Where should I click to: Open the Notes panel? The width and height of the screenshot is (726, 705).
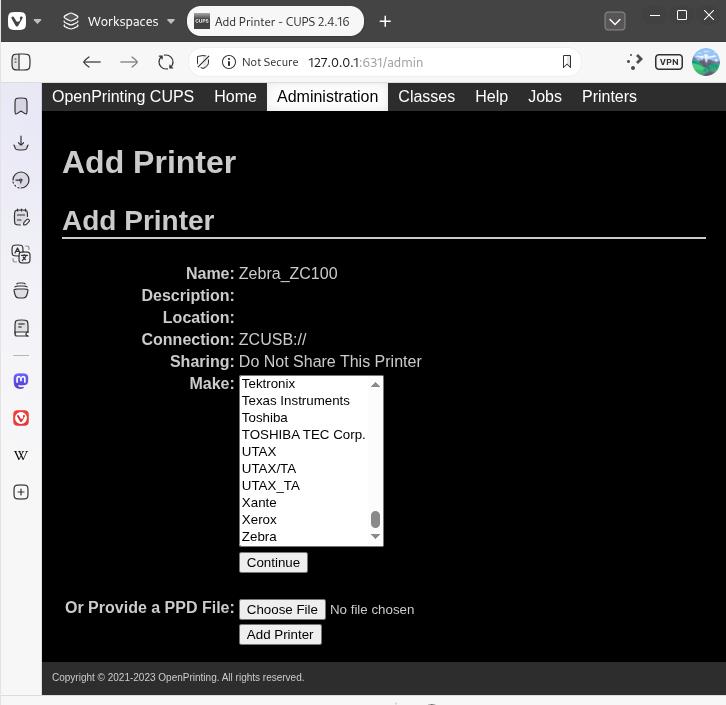click(21, 217)
